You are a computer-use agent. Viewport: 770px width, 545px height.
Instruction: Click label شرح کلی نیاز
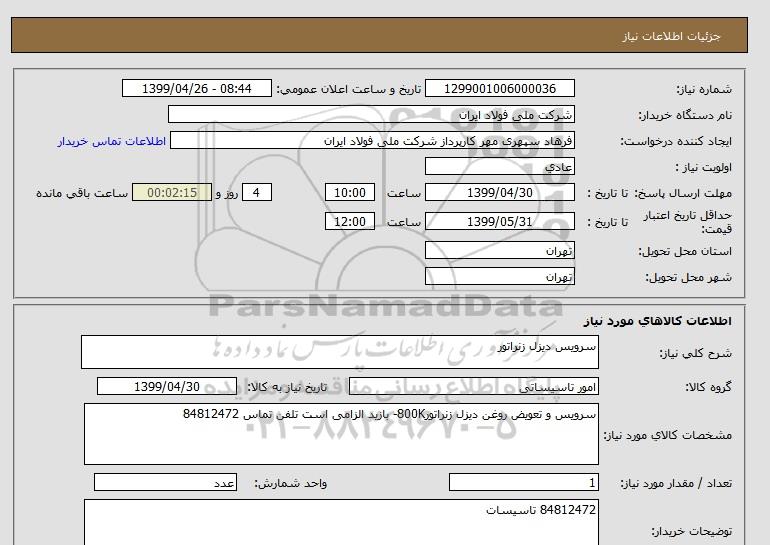695,353
